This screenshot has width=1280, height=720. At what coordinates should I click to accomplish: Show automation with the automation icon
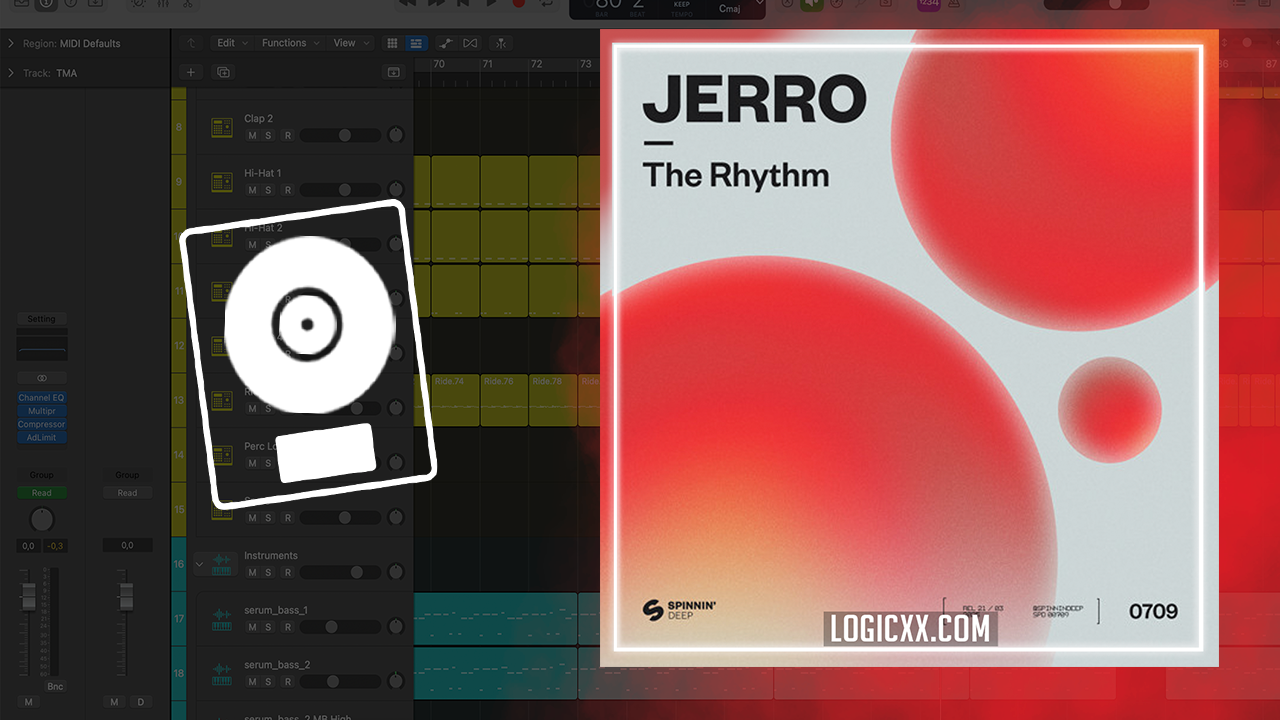click(x=446, y=43)
